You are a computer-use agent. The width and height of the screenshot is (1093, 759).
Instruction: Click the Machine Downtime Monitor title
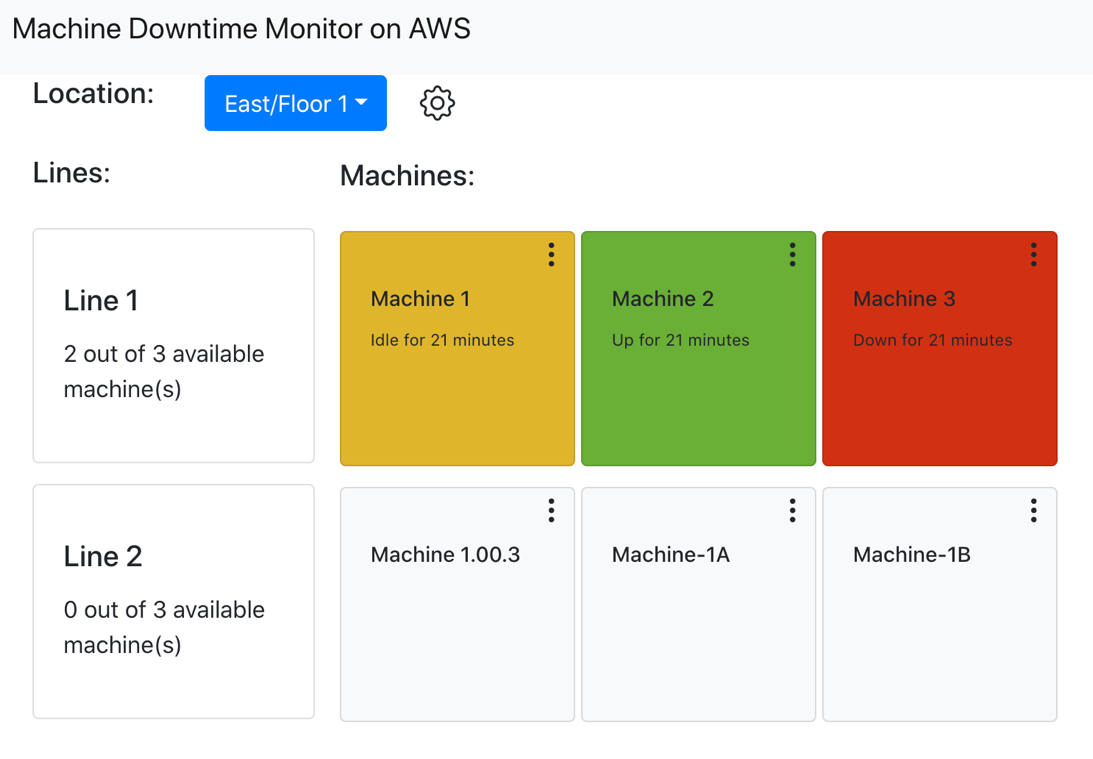click(x=240, y=28)
